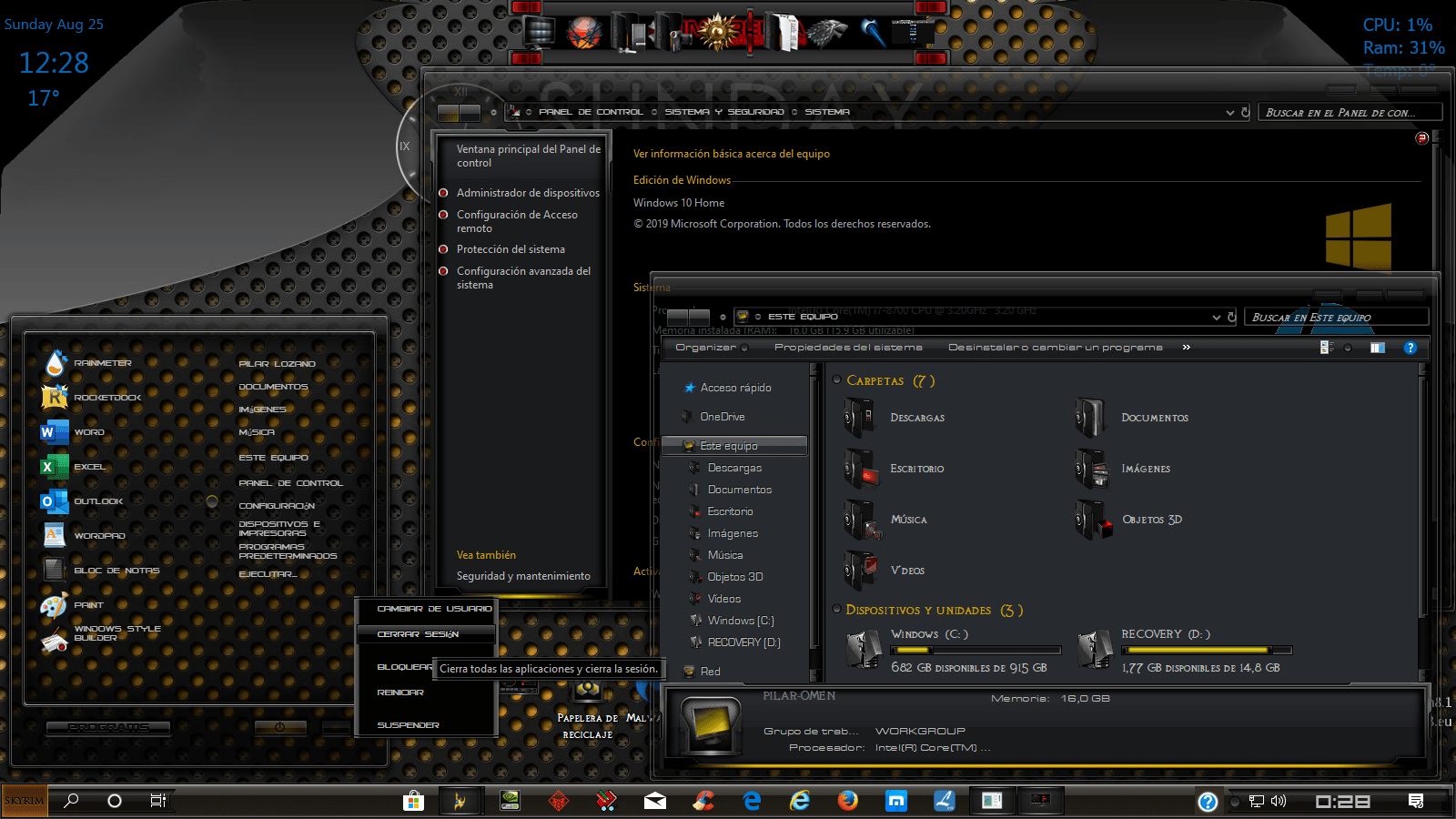Image resolution: width=1456 pixels, height=819 pixels.
Task: Open Windows Style Builder from start menu
Action: (x=101, y=636)
